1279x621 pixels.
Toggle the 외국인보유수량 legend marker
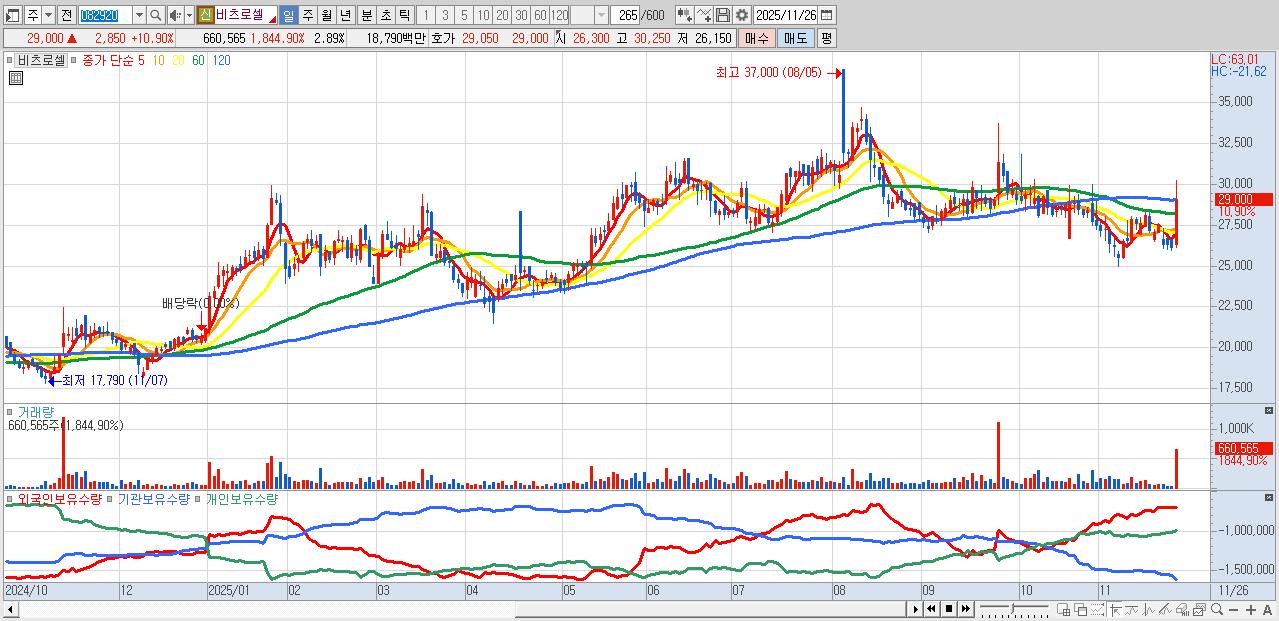(8, 498)
